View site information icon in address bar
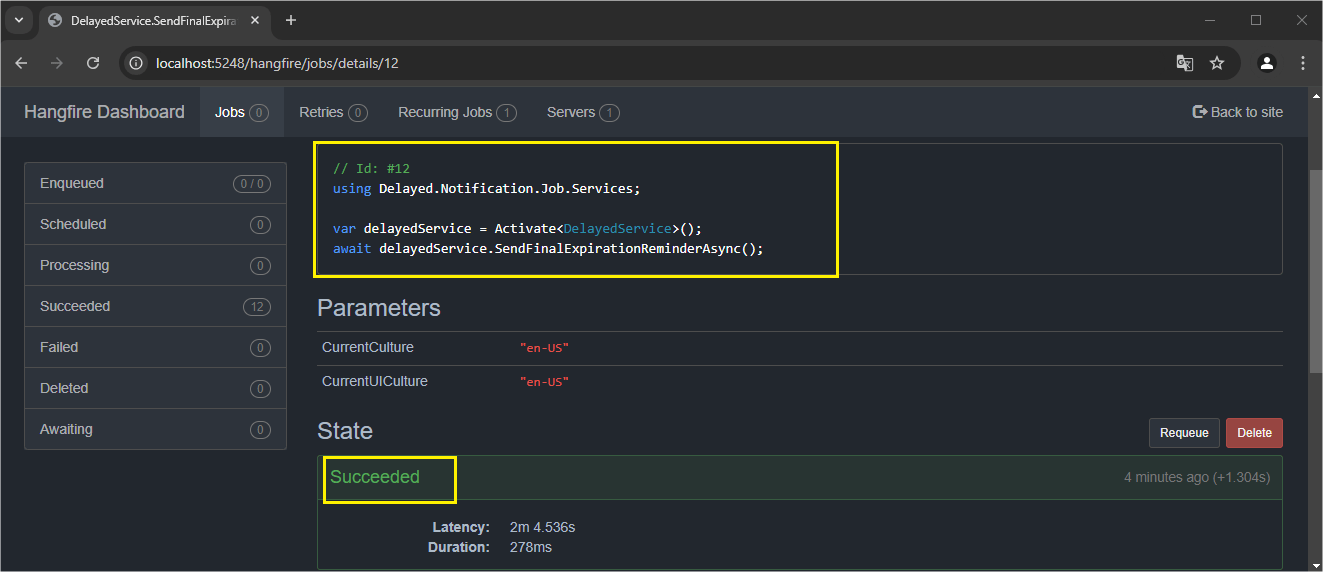The image size is (1323, 572). (x=138, y=63)
